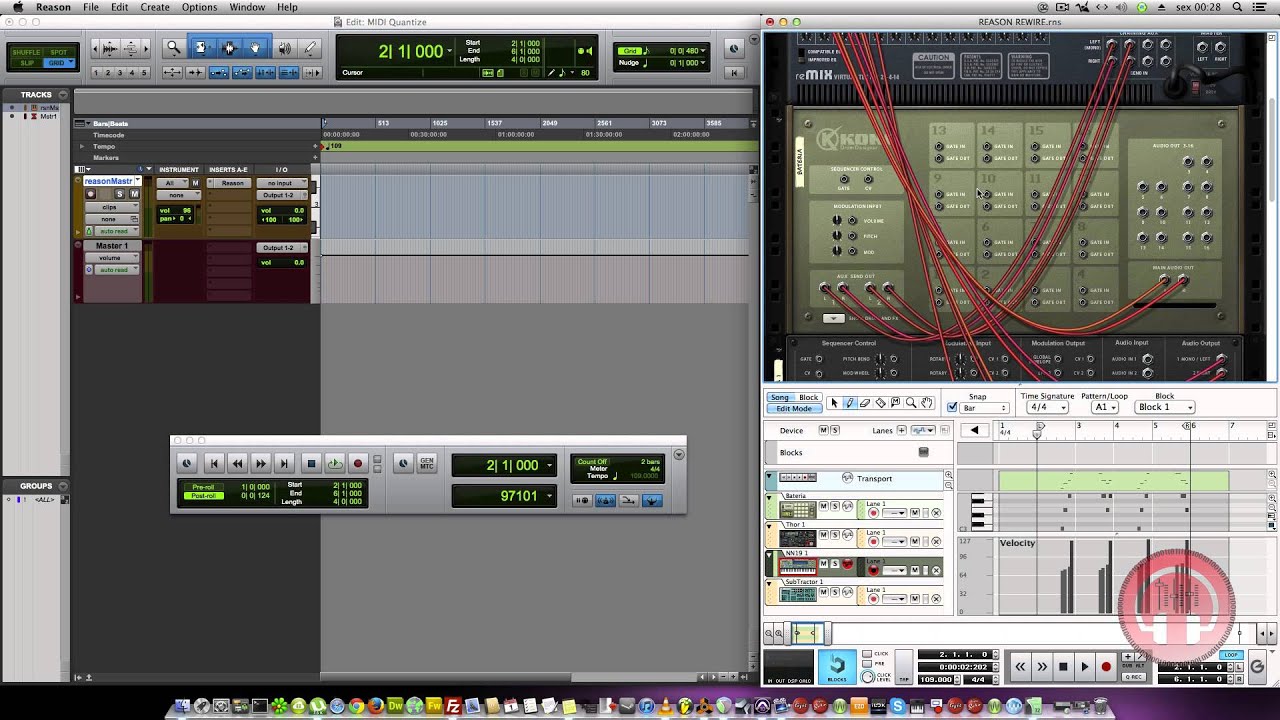The image size is (1280, 720).
Task: Select the Reason razor tool
Action: point(880,403)
